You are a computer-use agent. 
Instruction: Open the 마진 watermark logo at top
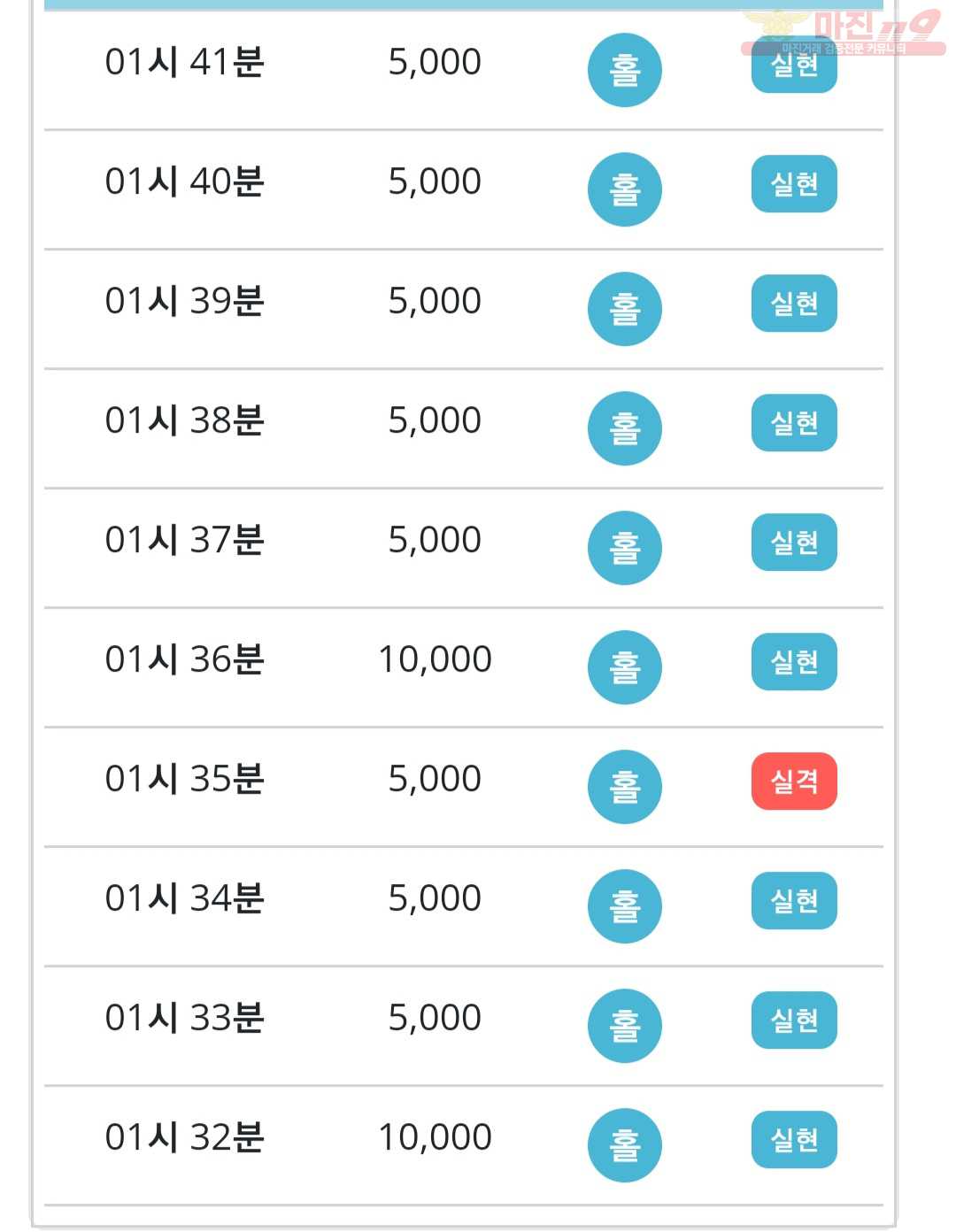[x=843, y=32]
